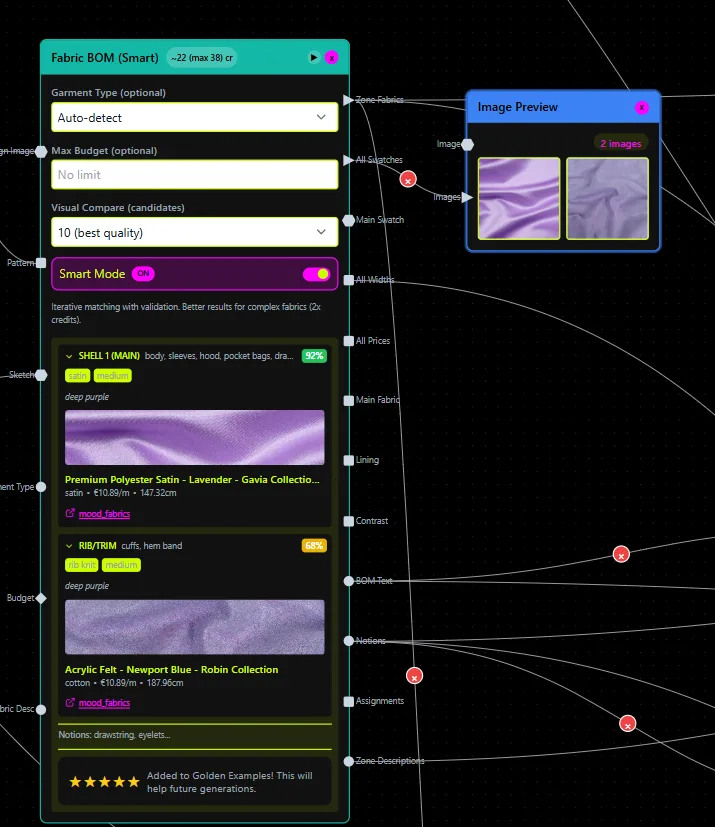Select the lavender satin fabric swatch image
715x827 pixels.
click(x=195, y=437)
